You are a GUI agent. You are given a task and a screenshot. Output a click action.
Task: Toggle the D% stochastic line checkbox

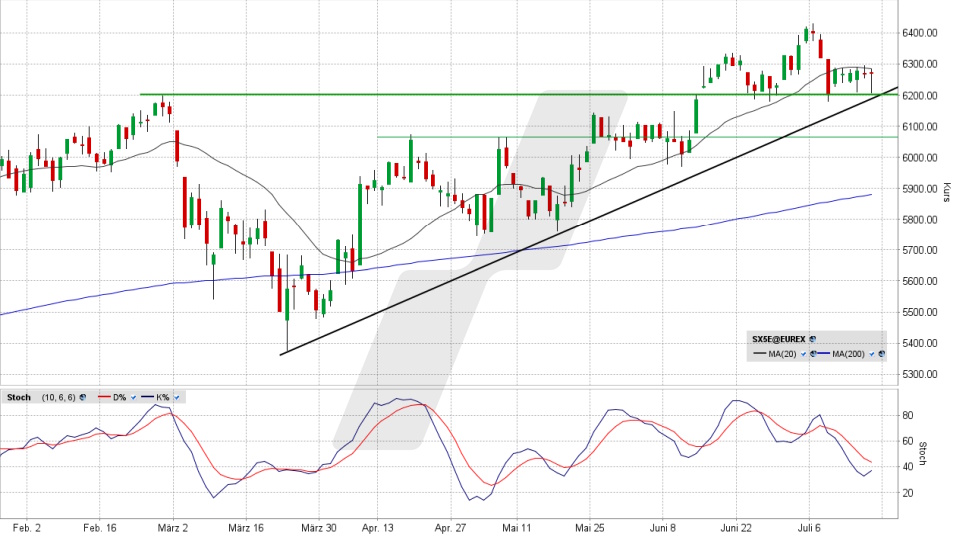click(x=133, y=397)
